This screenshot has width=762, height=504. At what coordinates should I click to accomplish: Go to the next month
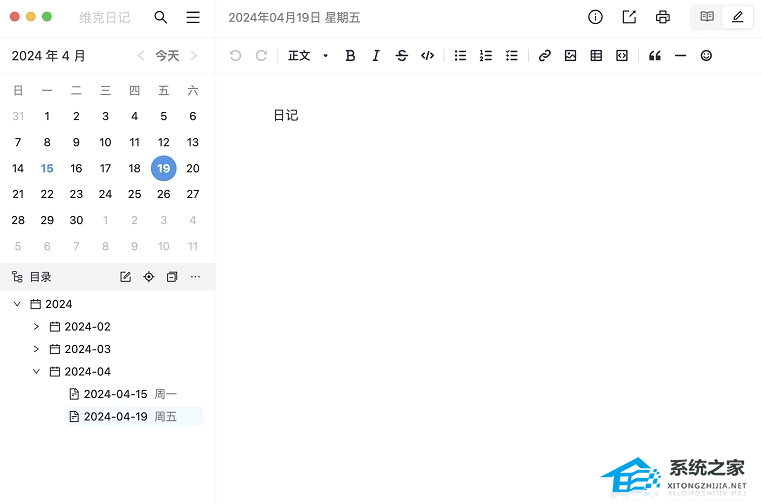[194, 55]
